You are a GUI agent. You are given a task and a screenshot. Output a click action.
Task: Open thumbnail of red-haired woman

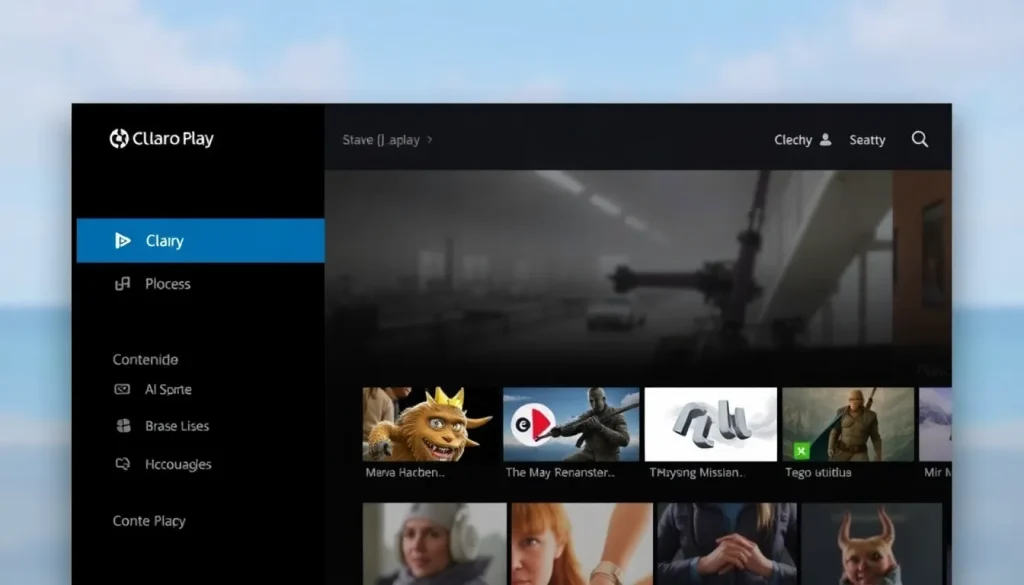coord(582,544)
